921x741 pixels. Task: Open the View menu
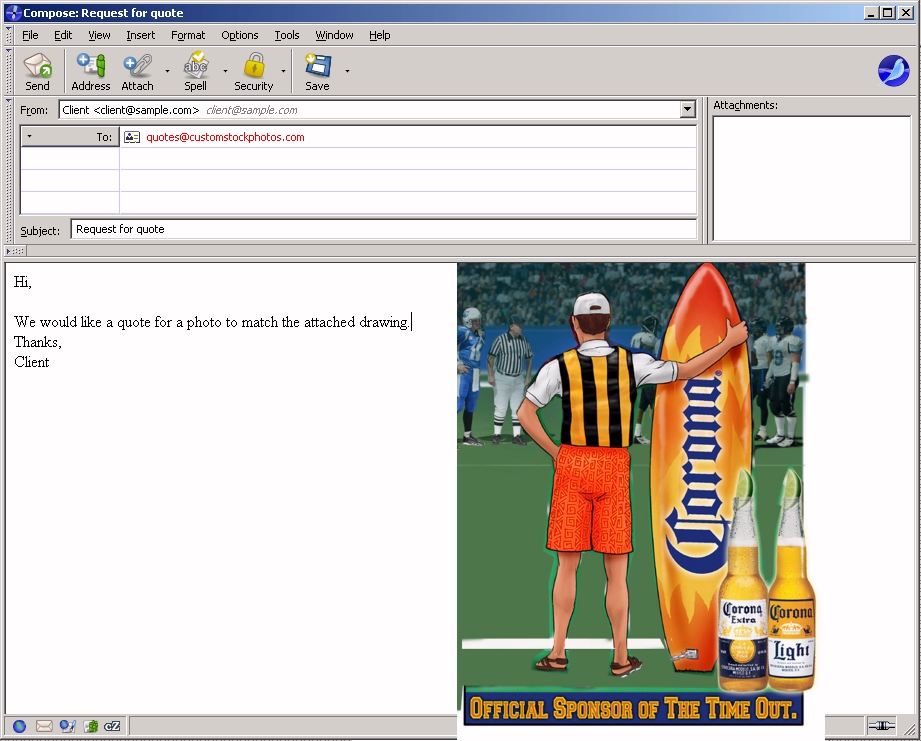click(99, 35)
